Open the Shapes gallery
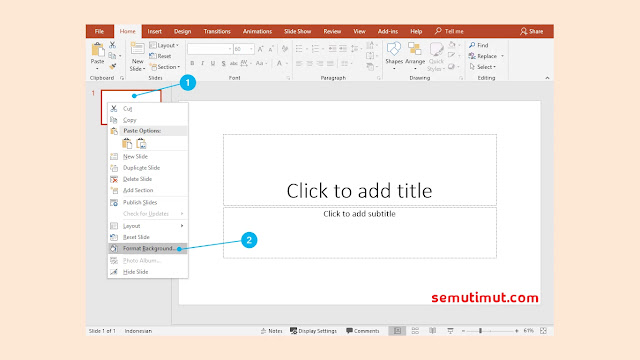 pos(394,56)
